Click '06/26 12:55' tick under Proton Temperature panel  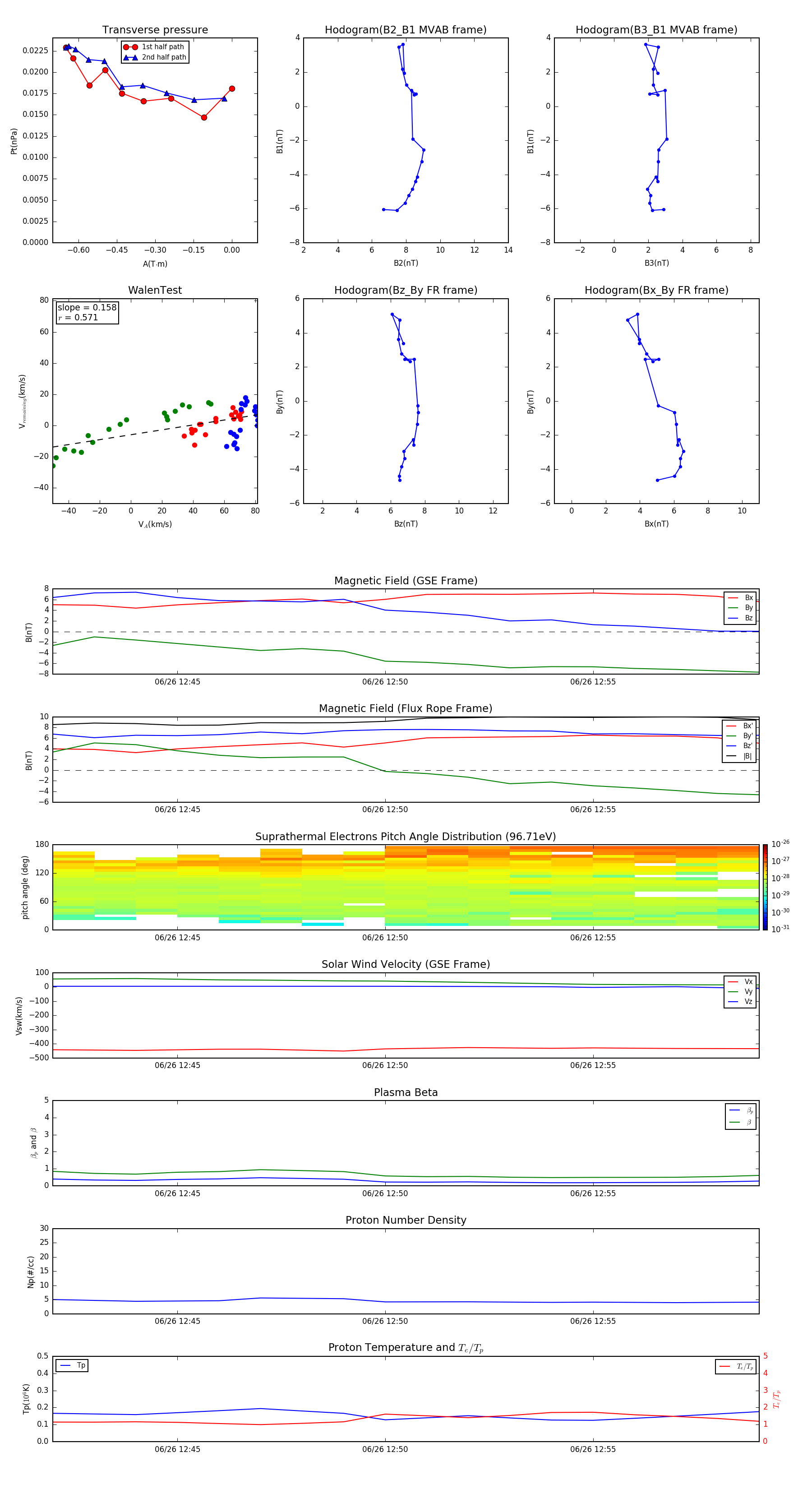coord(593,1449)
